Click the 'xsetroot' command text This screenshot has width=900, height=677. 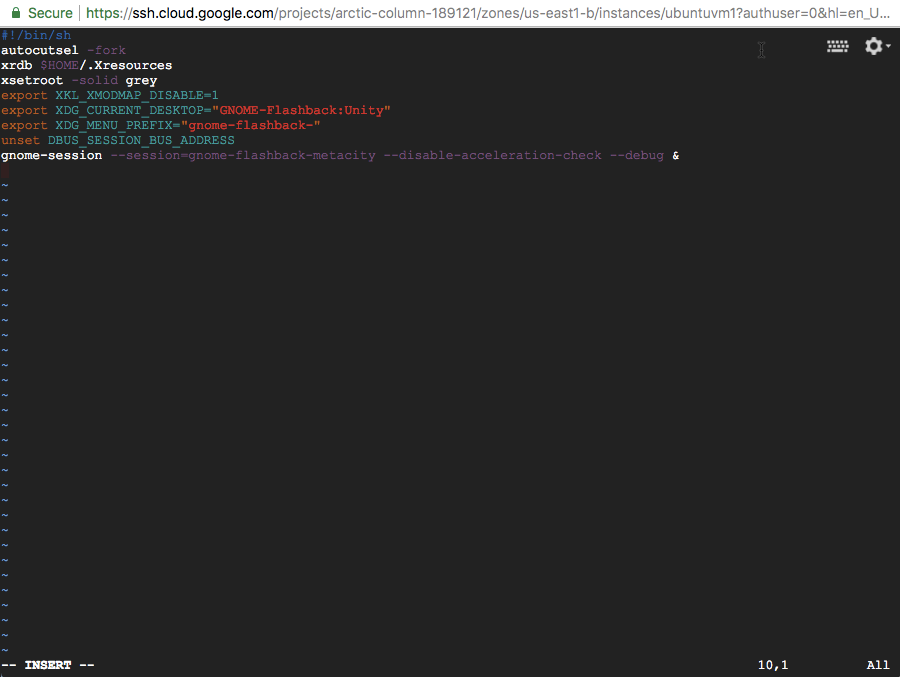coord(32,80)
